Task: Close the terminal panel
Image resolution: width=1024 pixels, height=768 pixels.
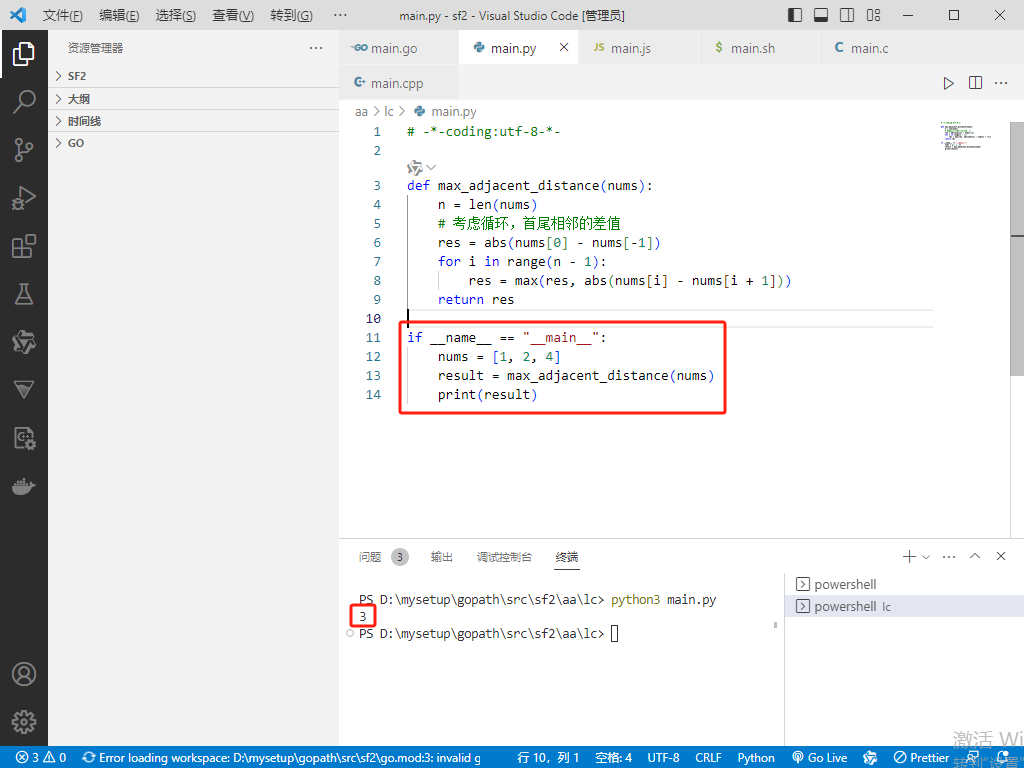Action: click(x=1000, y=556)
